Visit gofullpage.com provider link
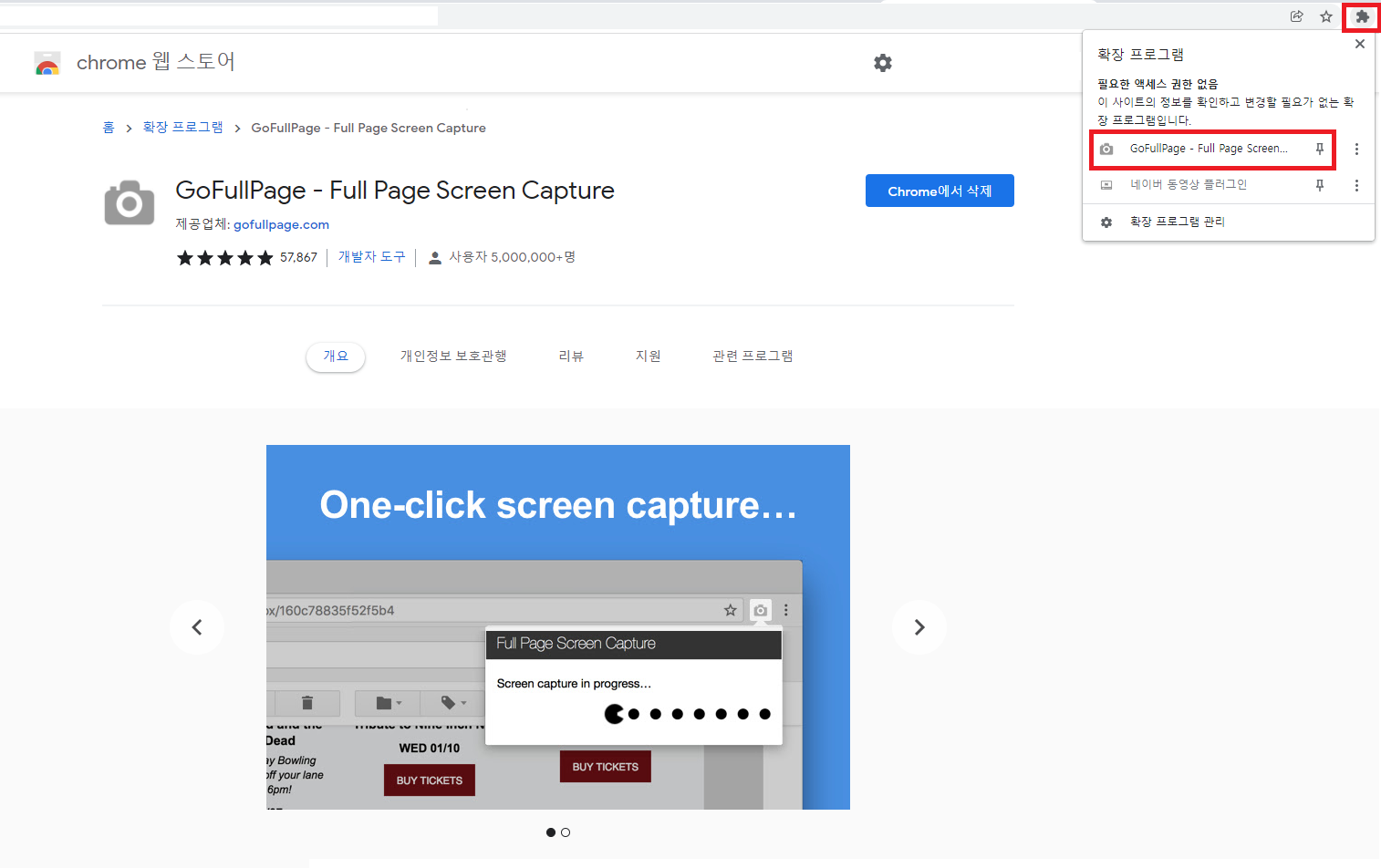1381x868 pixels. pyautogui.click(x=281, y=224)
